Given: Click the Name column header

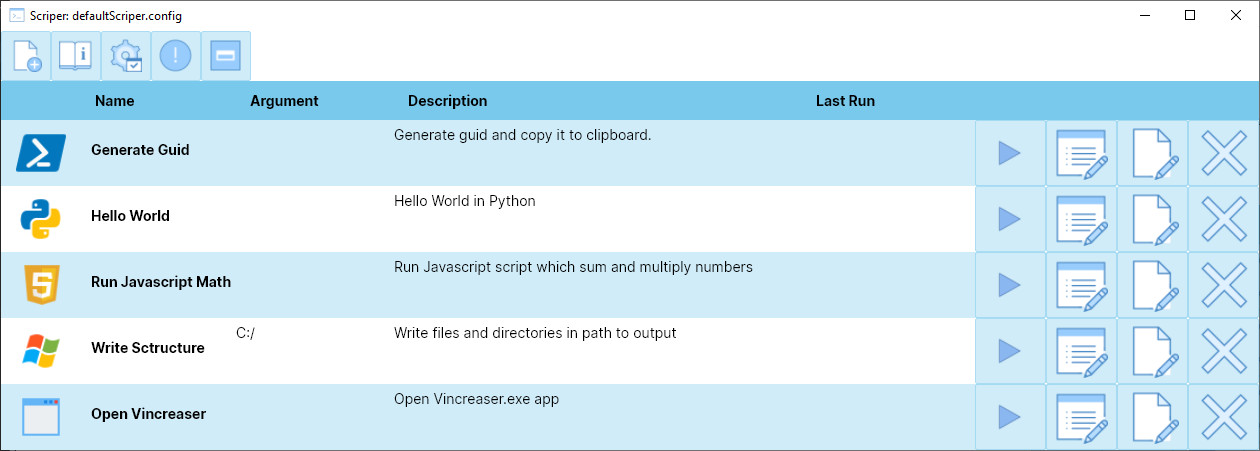Looking at the screenshot, I should (114, 101).
